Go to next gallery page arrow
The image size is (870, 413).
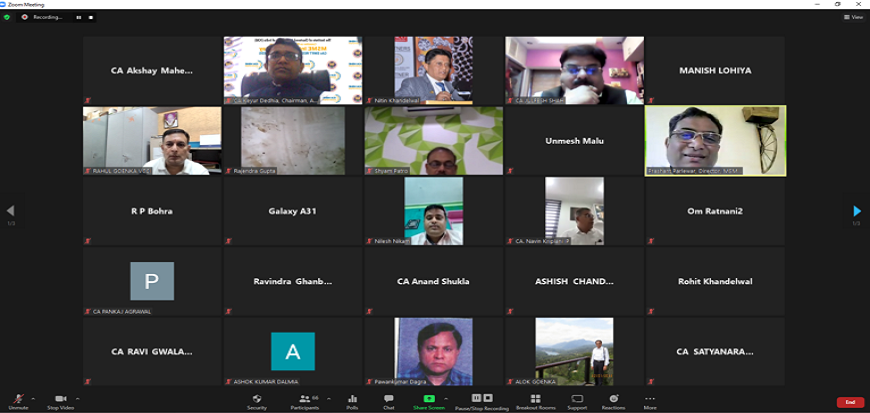[857, 211]
